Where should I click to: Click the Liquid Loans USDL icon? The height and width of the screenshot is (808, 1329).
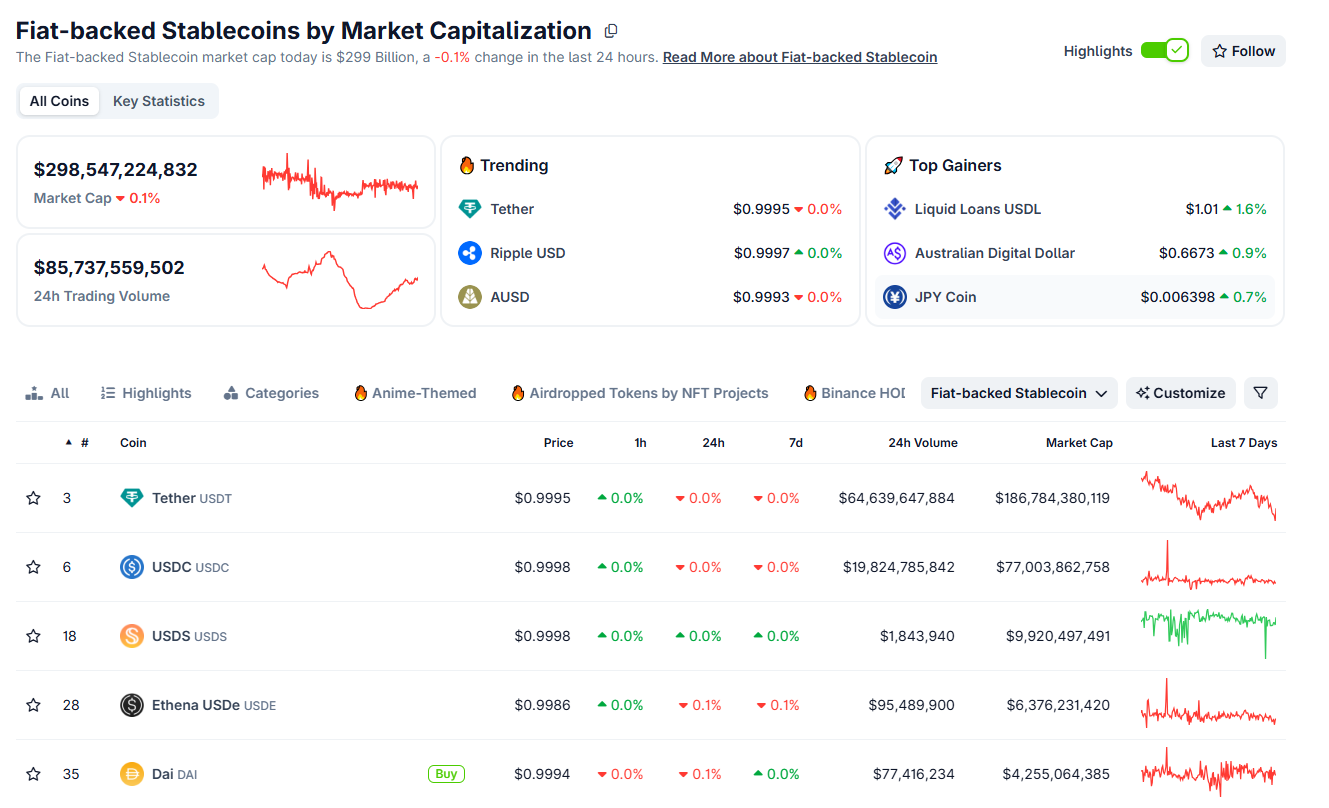(x=895, y=209)
